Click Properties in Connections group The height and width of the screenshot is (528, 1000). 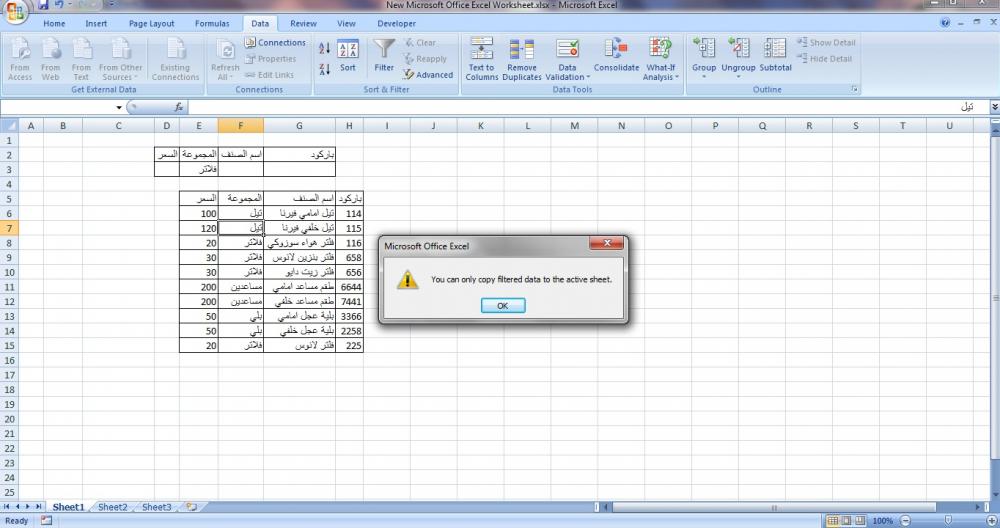pyautogui.click(x=270, y=59)
